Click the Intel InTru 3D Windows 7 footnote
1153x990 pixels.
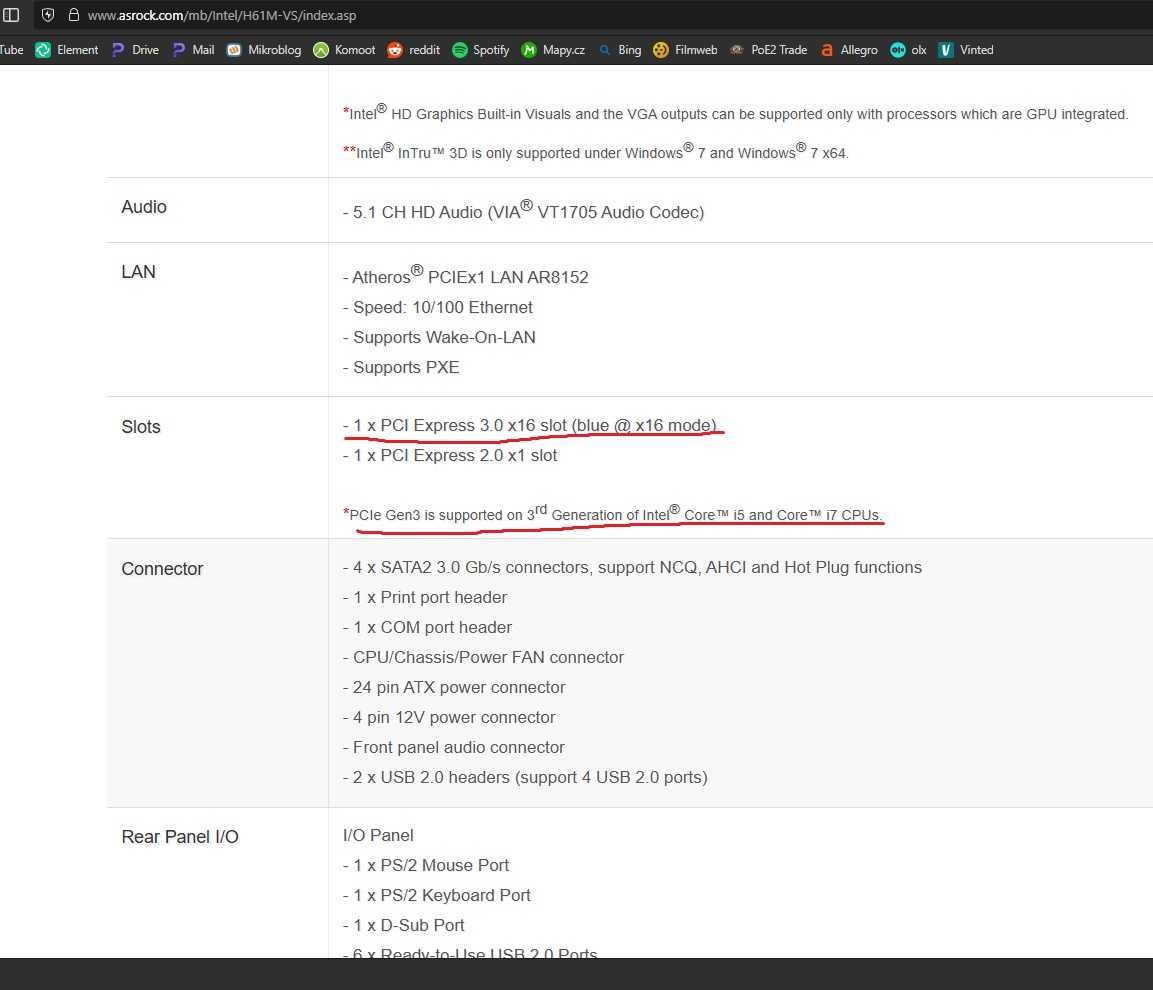[596, 152]
